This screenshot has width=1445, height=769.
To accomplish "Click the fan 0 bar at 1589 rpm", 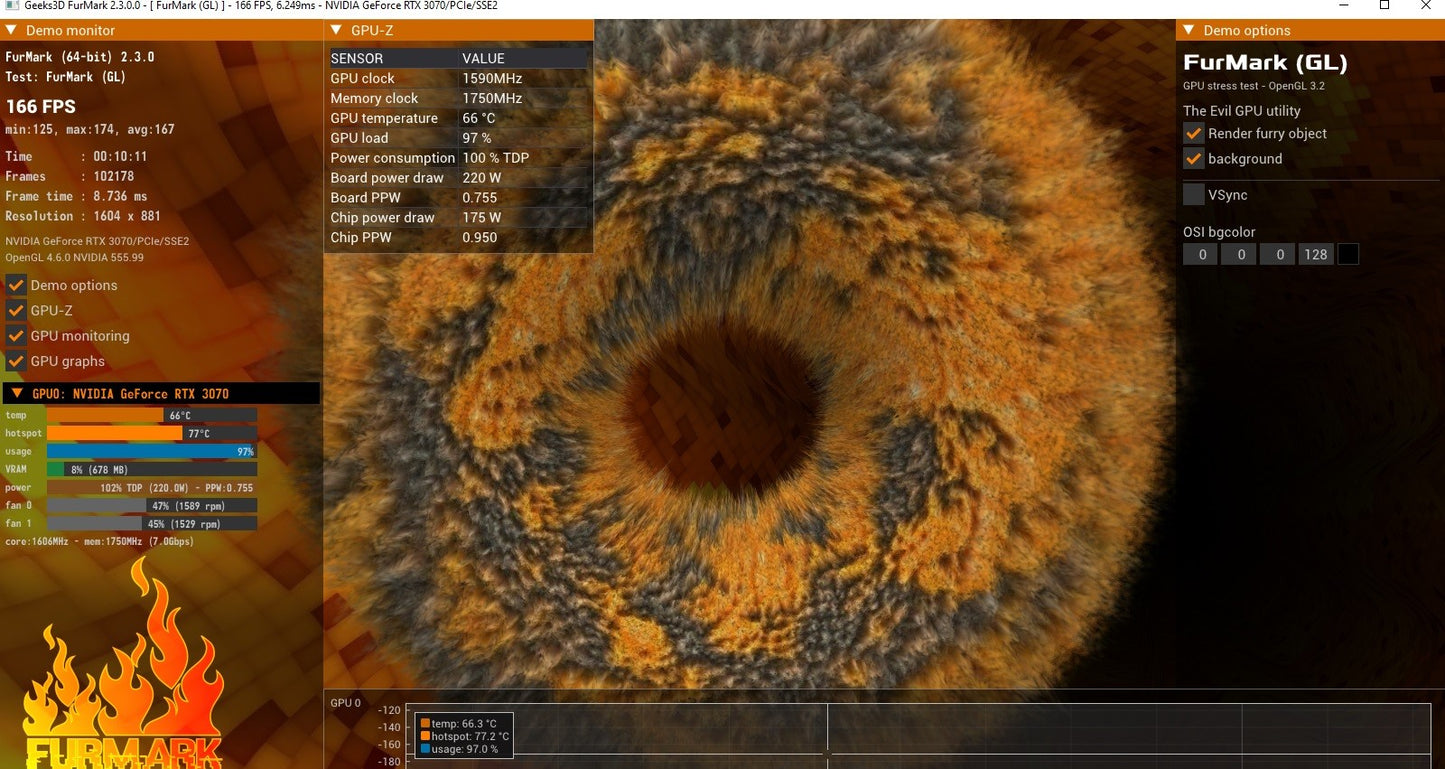I will point(152,505).
